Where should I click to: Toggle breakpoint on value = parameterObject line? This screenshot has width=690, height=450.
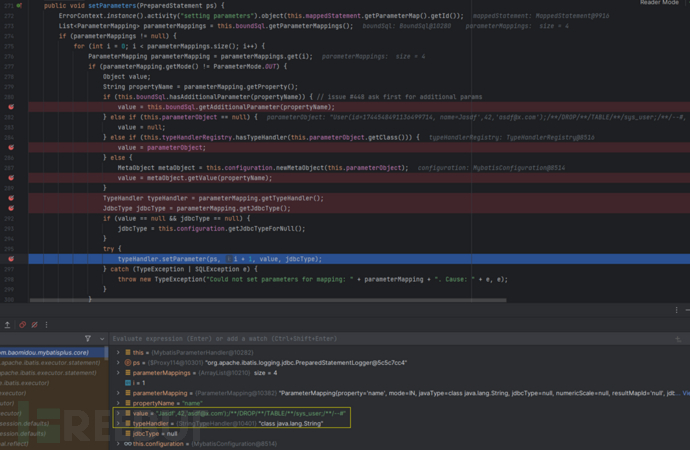coord(11,147)
